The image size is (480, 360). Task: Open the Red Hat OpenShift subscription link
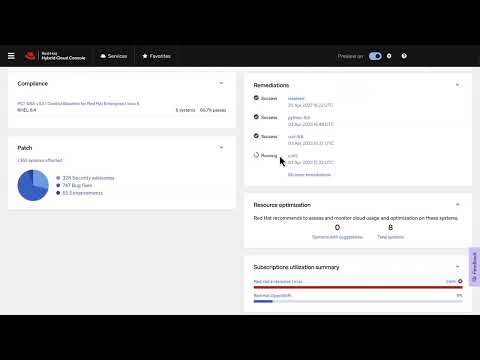(x=272, y=296)
